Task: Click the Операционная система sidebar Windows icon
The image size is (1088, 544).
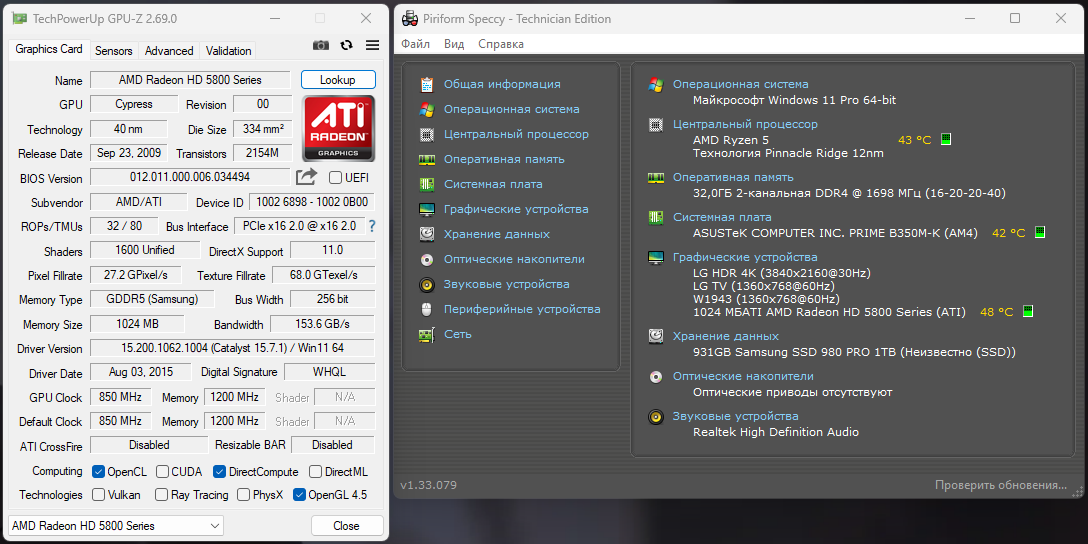Action: pos(427,110)
